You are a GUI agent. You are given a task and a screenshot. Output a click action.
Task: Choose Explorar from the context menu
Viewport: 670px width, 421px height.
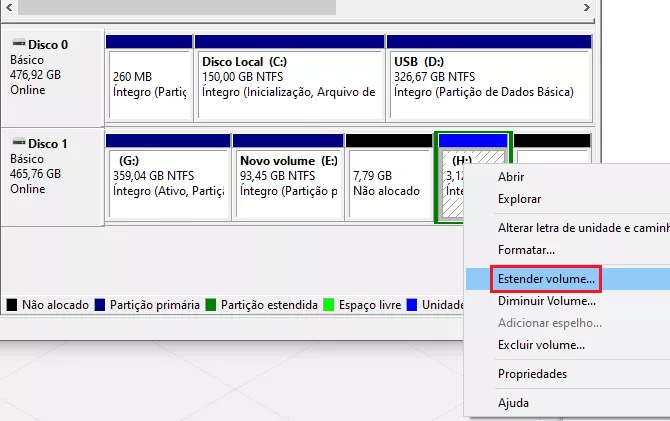pos(520,199)
